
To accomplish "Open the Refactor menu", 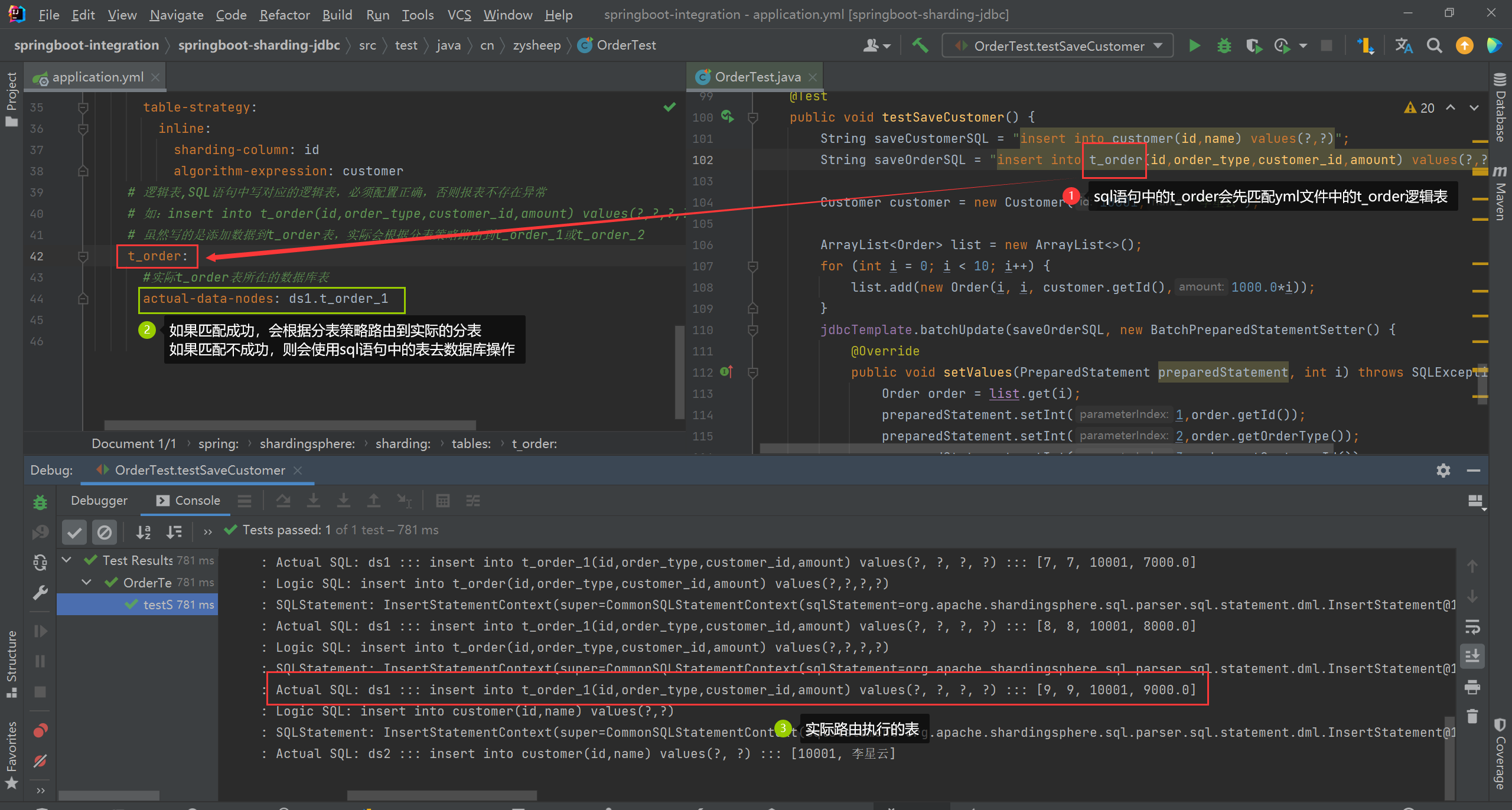I will coord(284,15).
